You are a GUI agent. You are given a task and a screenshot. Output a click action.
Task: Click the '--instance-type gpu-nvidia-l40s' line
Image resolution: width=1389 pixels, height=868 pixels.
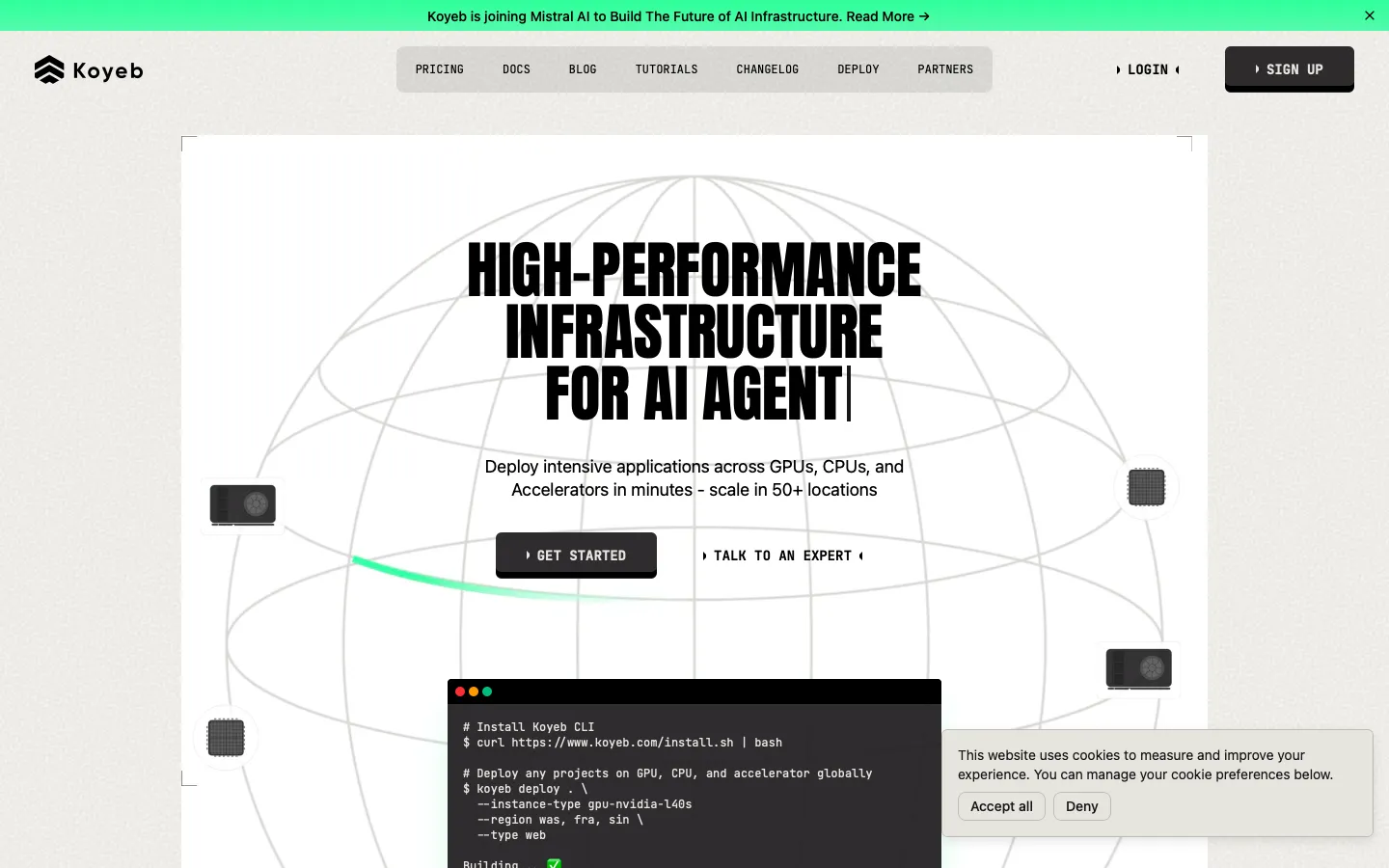pos(585,804)
